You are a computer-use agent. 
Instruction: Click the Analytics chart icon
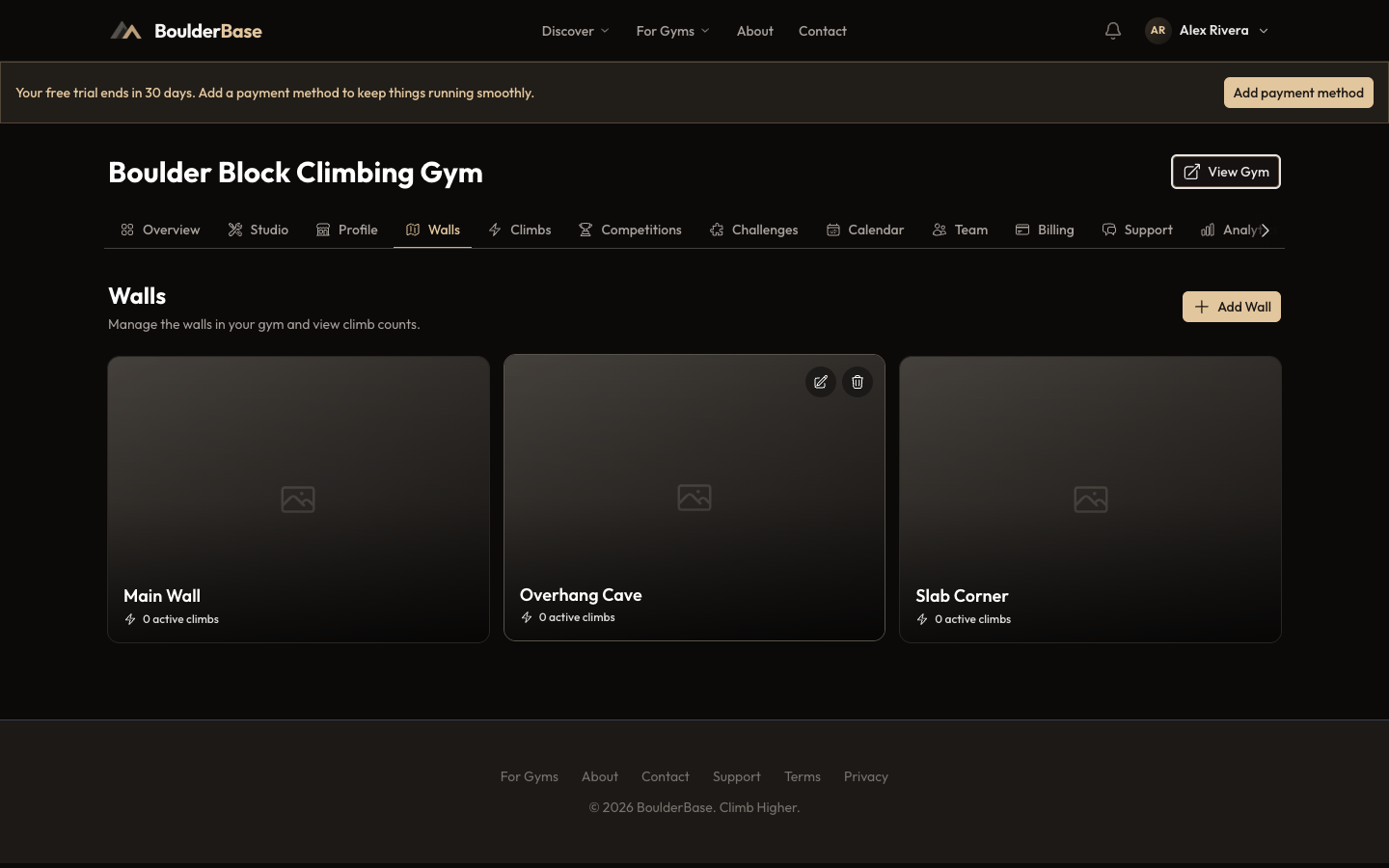[1208, 230]
